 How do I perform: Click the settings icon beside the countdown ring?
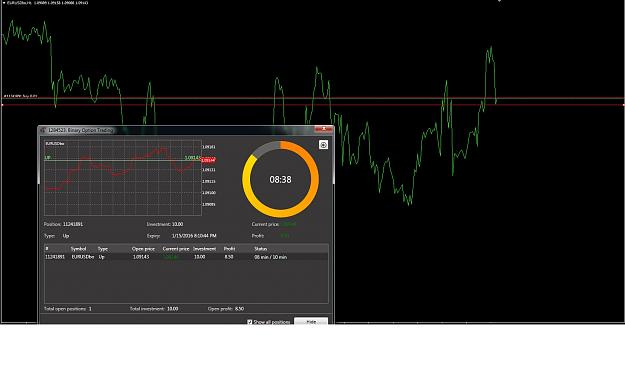(x=323, y=145)
